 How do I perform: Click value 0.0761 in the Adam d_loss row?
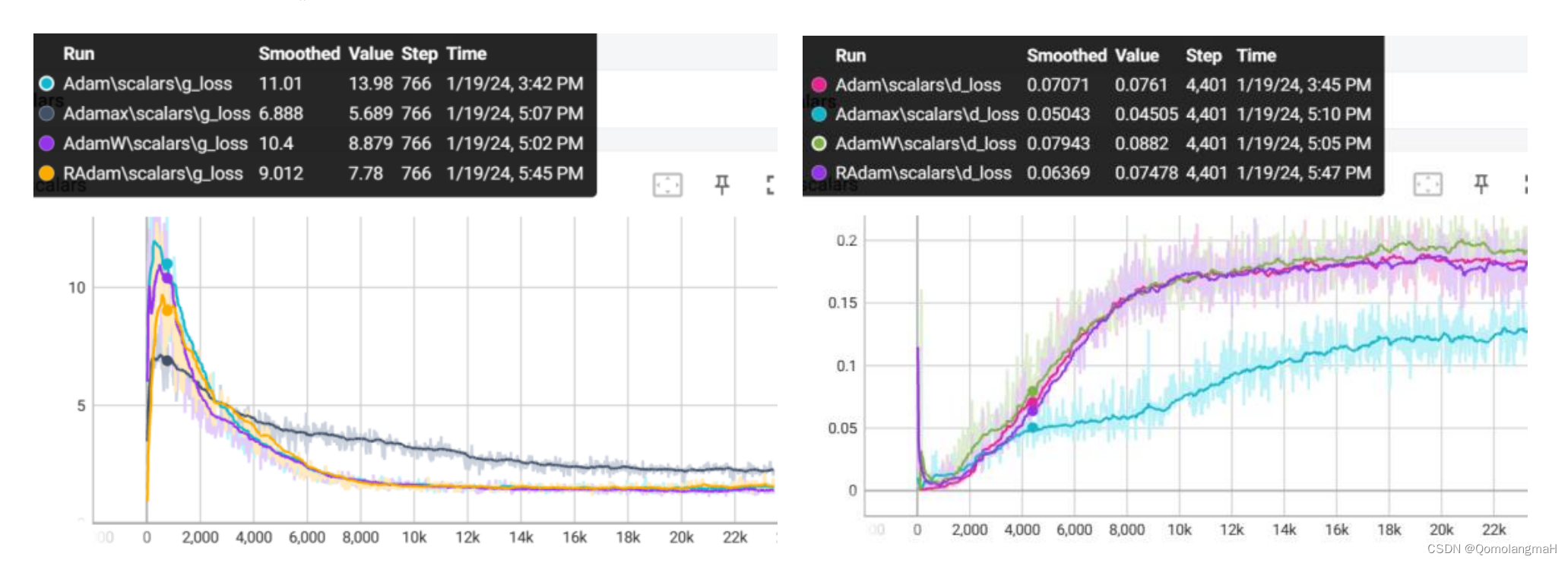click(x=1141, y=85)
